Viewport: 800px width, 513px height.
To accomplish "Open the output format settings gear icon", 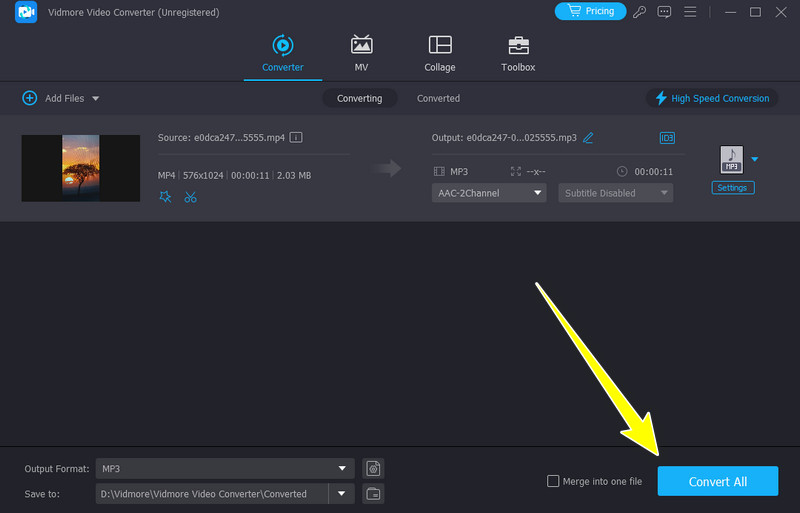I will 373,468.
